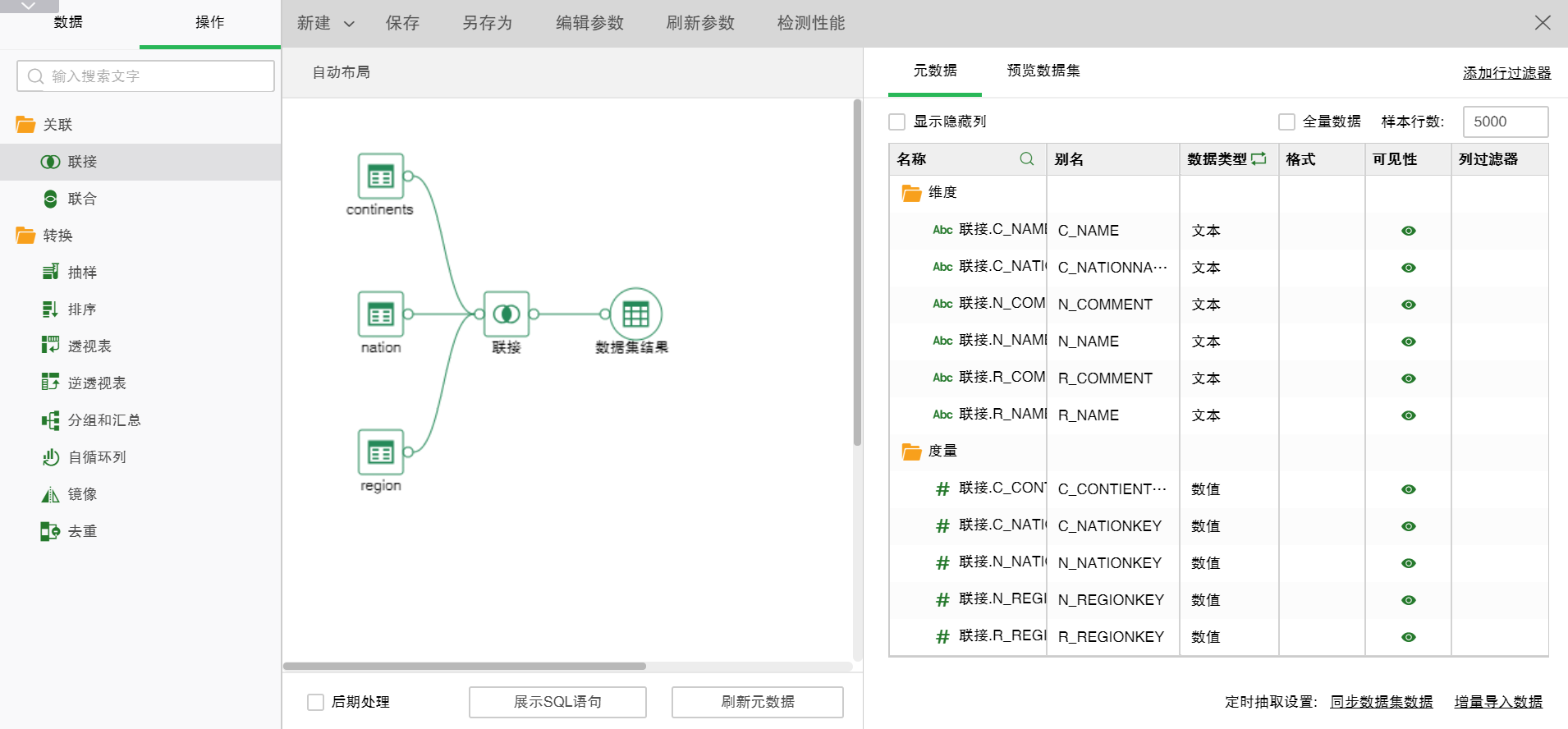Image resolution: width=1568 pixels, height=729 pixels.
Task: Select the 联接 join operation icon
Action: coord(50,162)
